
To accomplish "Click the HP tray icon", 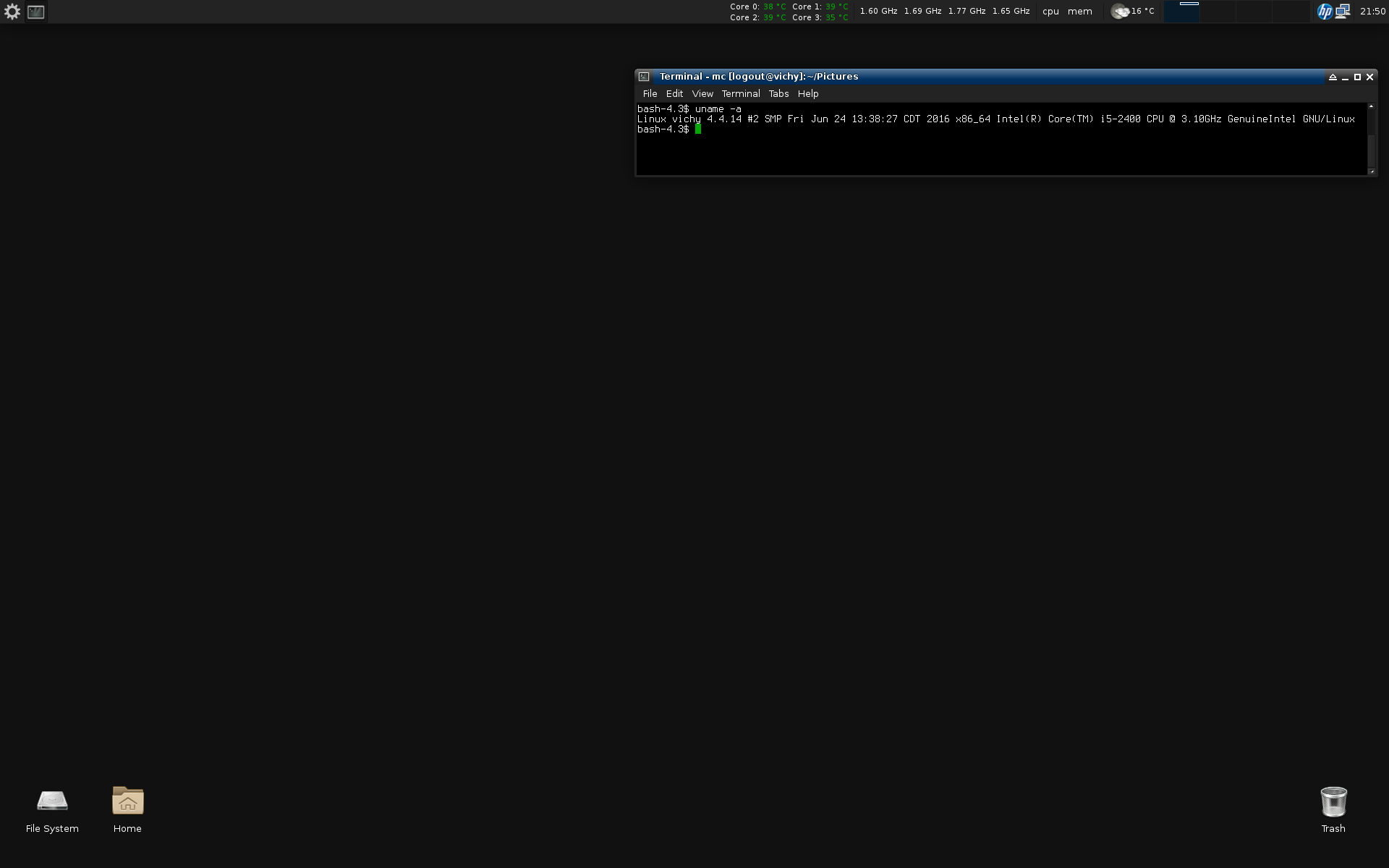I will click(x=1324, y=12).
